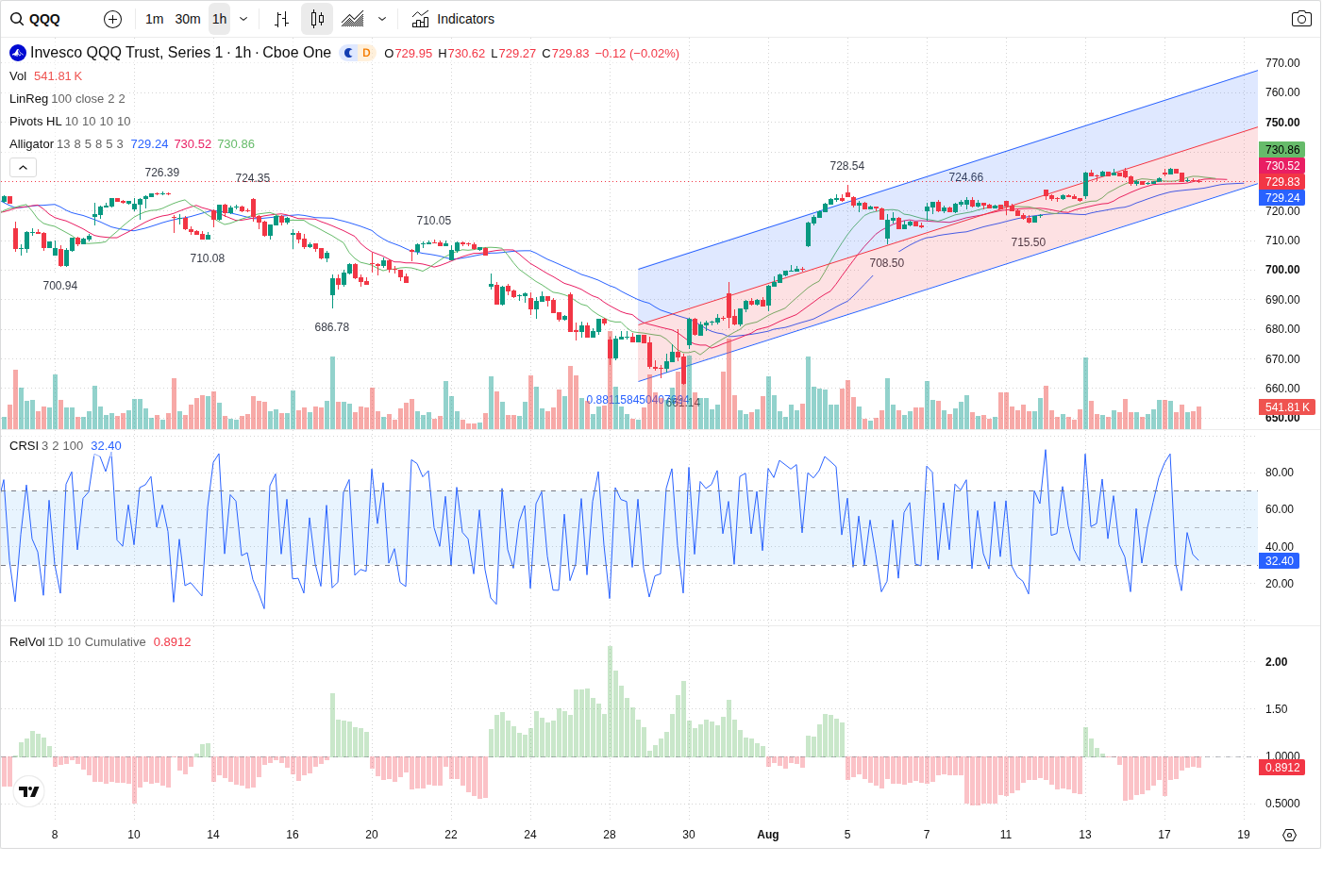The width and height of the screenshot is (1340, 896).
Task: Click the RelVol 0.8912 legend value
Action: tap(173, 642)
